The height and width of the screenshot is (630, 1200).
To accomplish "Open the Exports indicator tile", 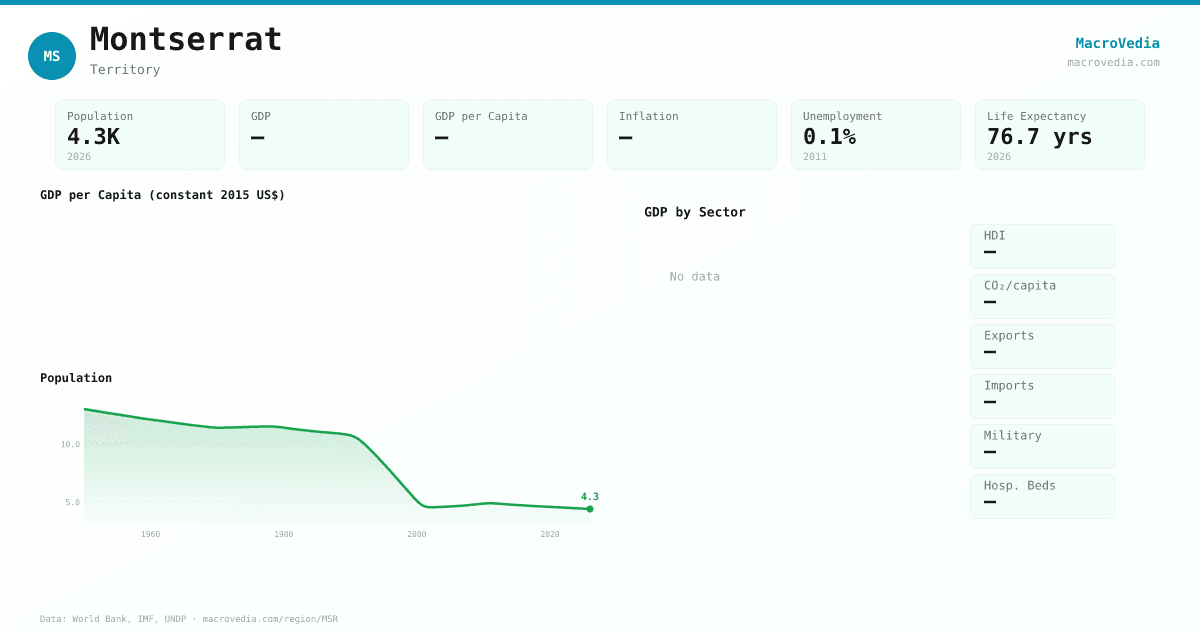I will (x=1042, y=346).
